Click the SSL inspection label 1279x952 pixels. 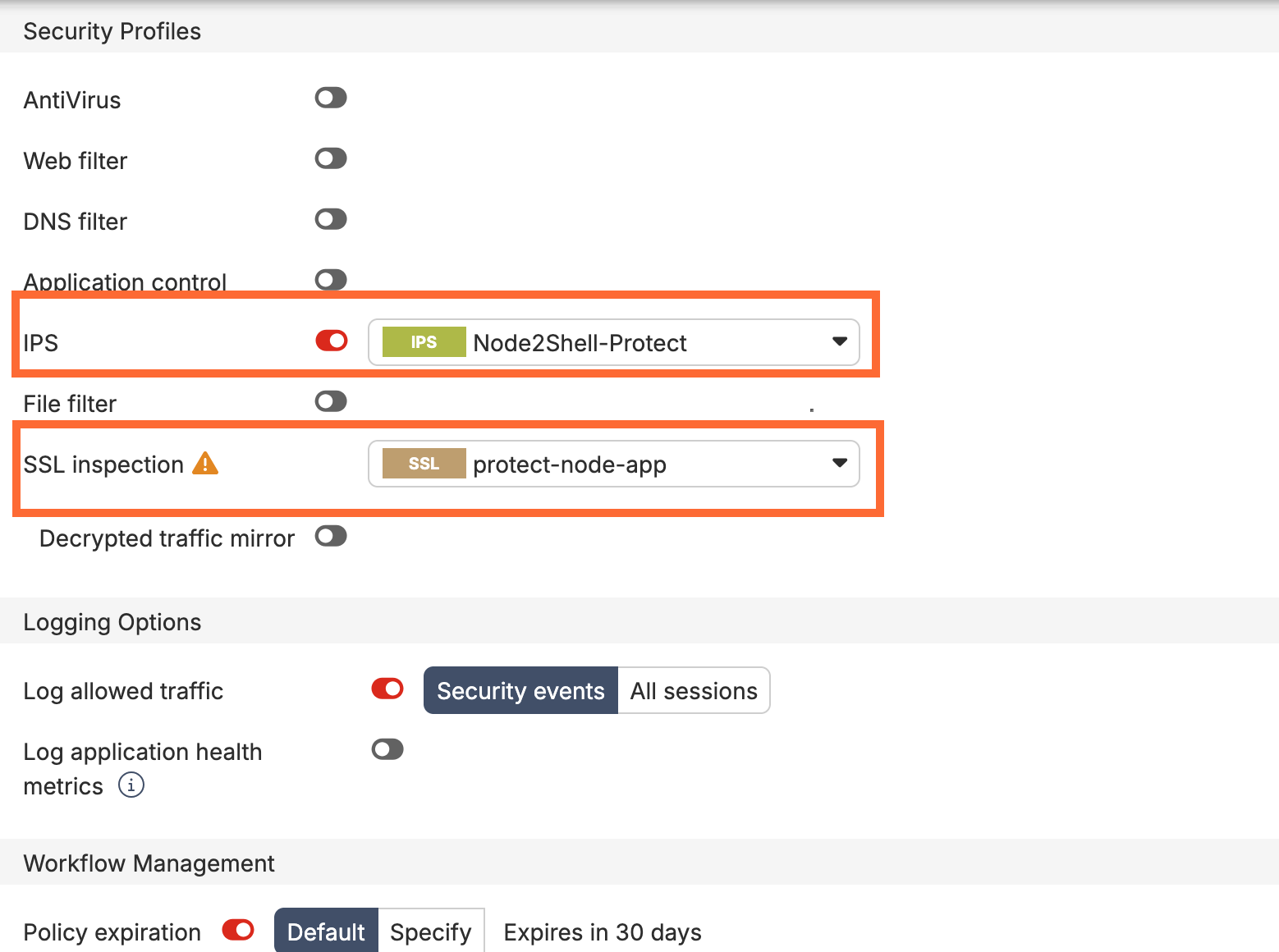coord(103,465)
